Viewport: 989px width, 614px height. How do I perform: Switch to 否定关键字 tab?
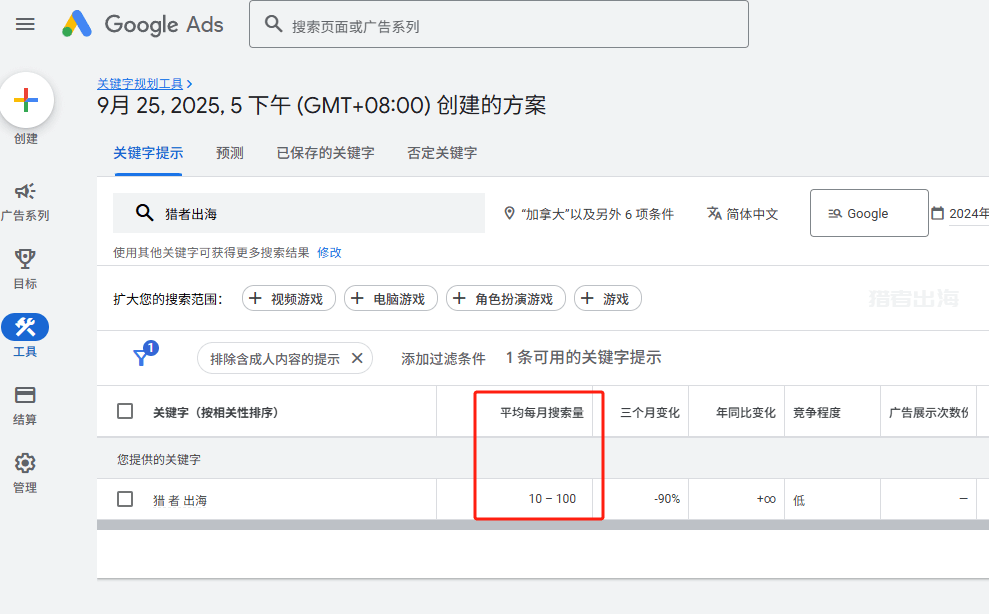(x=442, y=153)
